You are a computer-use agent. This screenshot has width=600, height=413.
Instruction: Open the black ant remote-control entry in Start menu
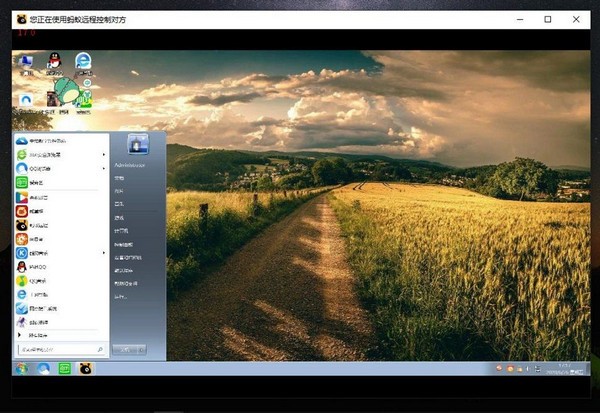pos(61,225)
